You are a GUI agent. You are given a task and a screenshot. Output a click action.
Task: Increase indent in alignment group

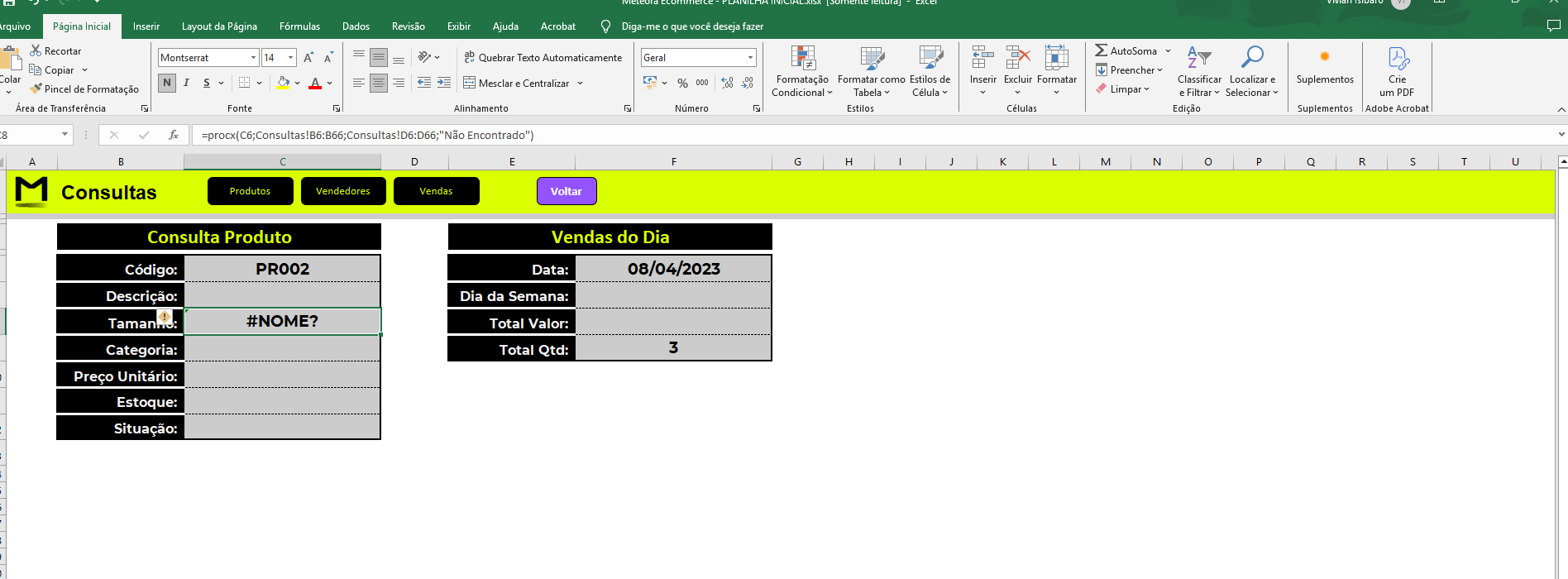(444, 83)
